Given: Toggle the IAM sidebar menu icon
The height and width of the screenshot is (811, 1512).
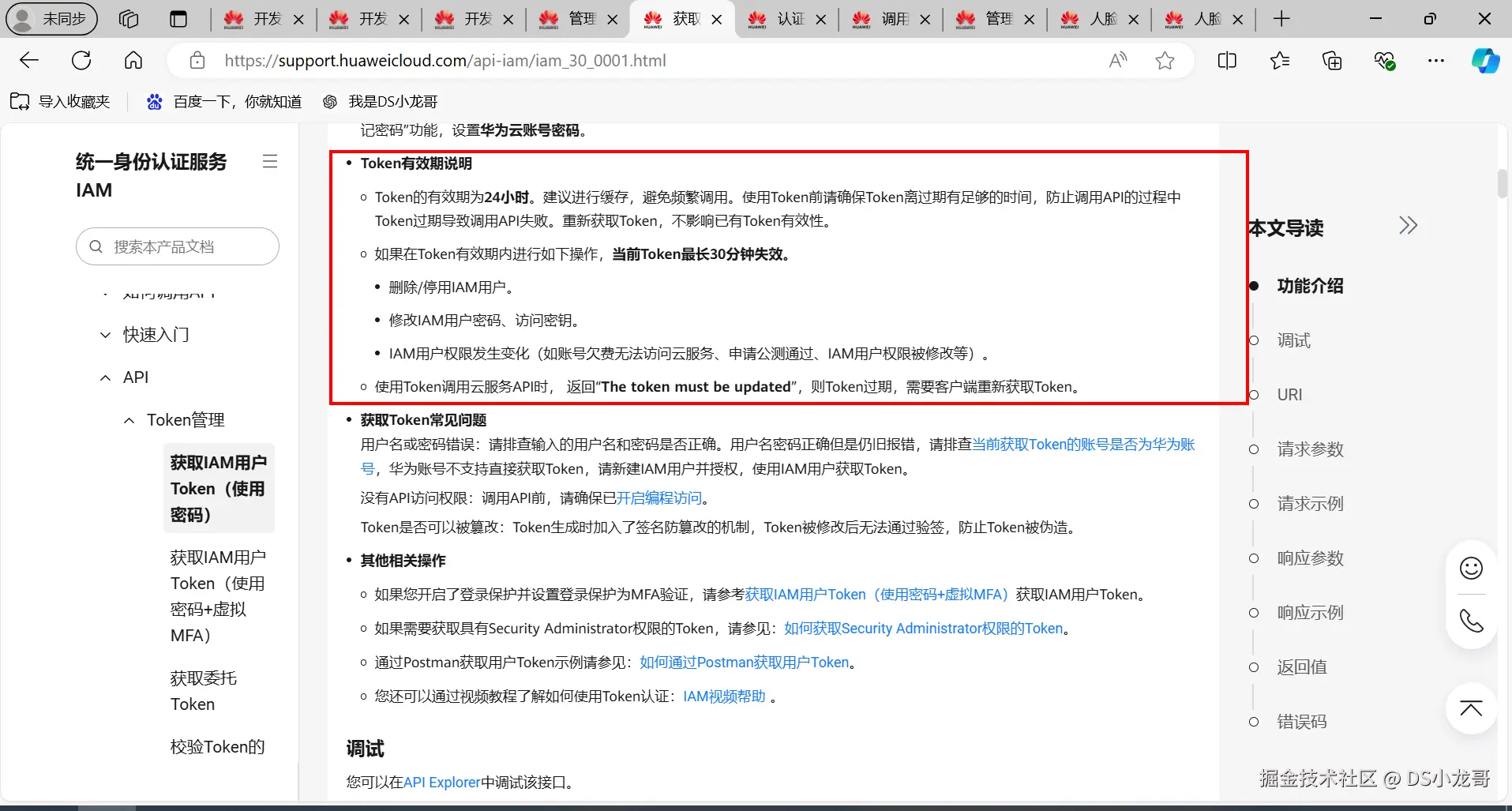Looking at the screenshot, I should 270,161.
